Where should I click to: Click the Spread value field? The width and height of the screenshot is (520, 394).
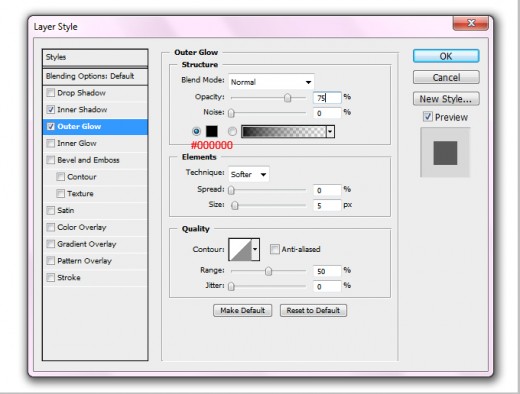(x=327, y=190)
